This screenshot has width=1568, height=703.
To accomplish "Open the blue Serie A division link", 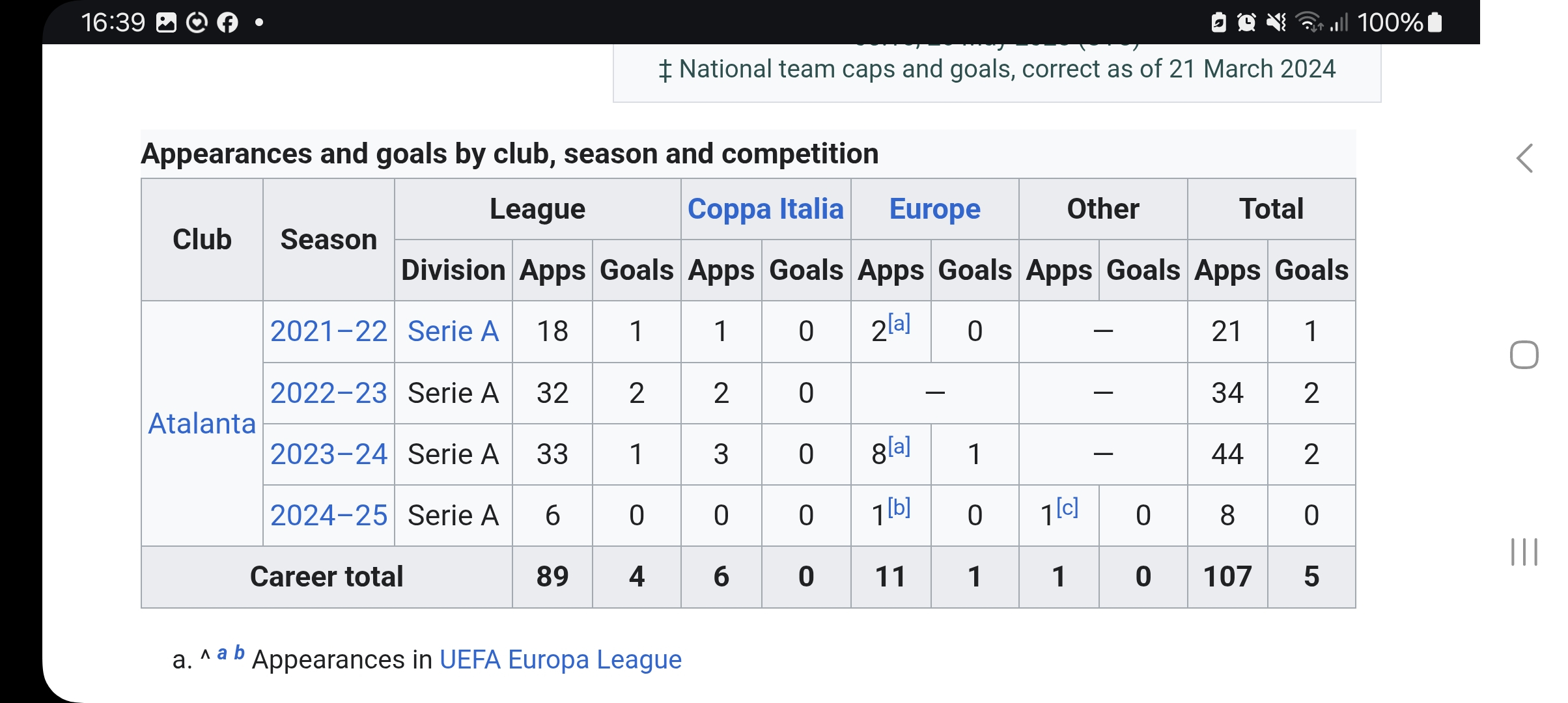I will (453, 331).
